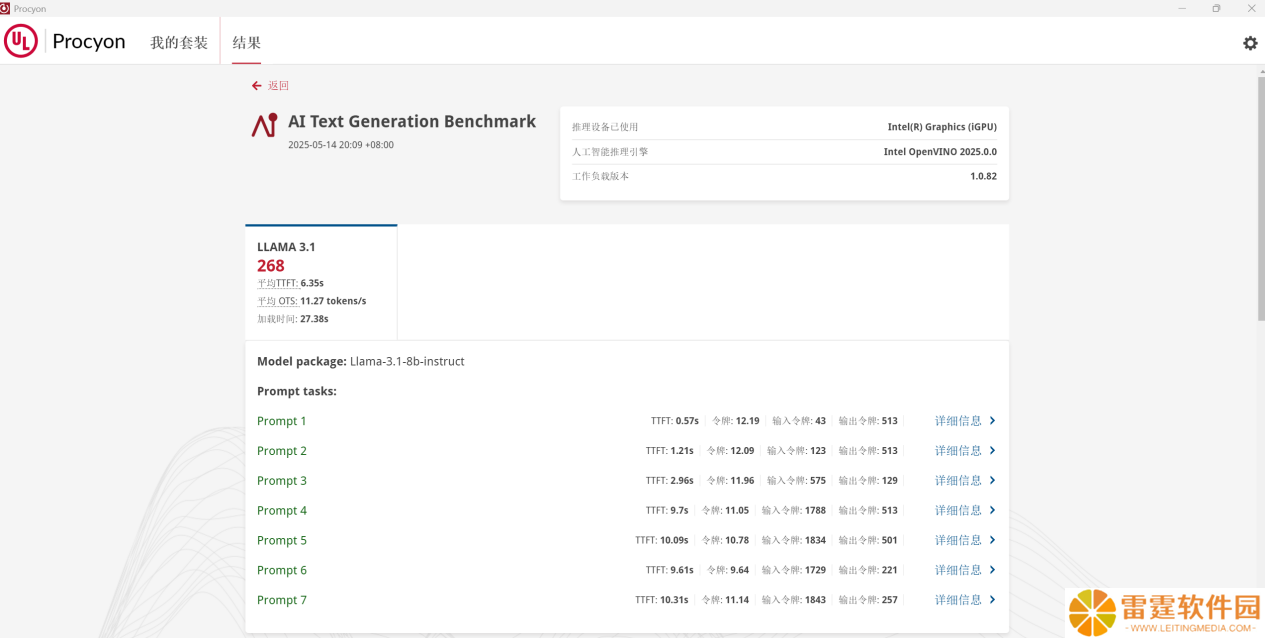
Task: Click the score value 268
Action: 271,266
